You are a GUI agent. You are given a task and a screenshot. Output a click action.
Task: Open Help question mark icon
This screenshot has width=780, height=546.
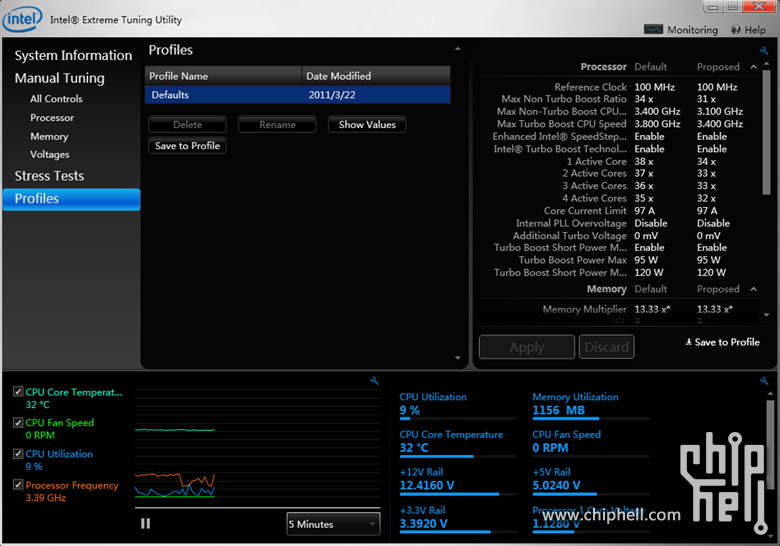click(736, 30)
